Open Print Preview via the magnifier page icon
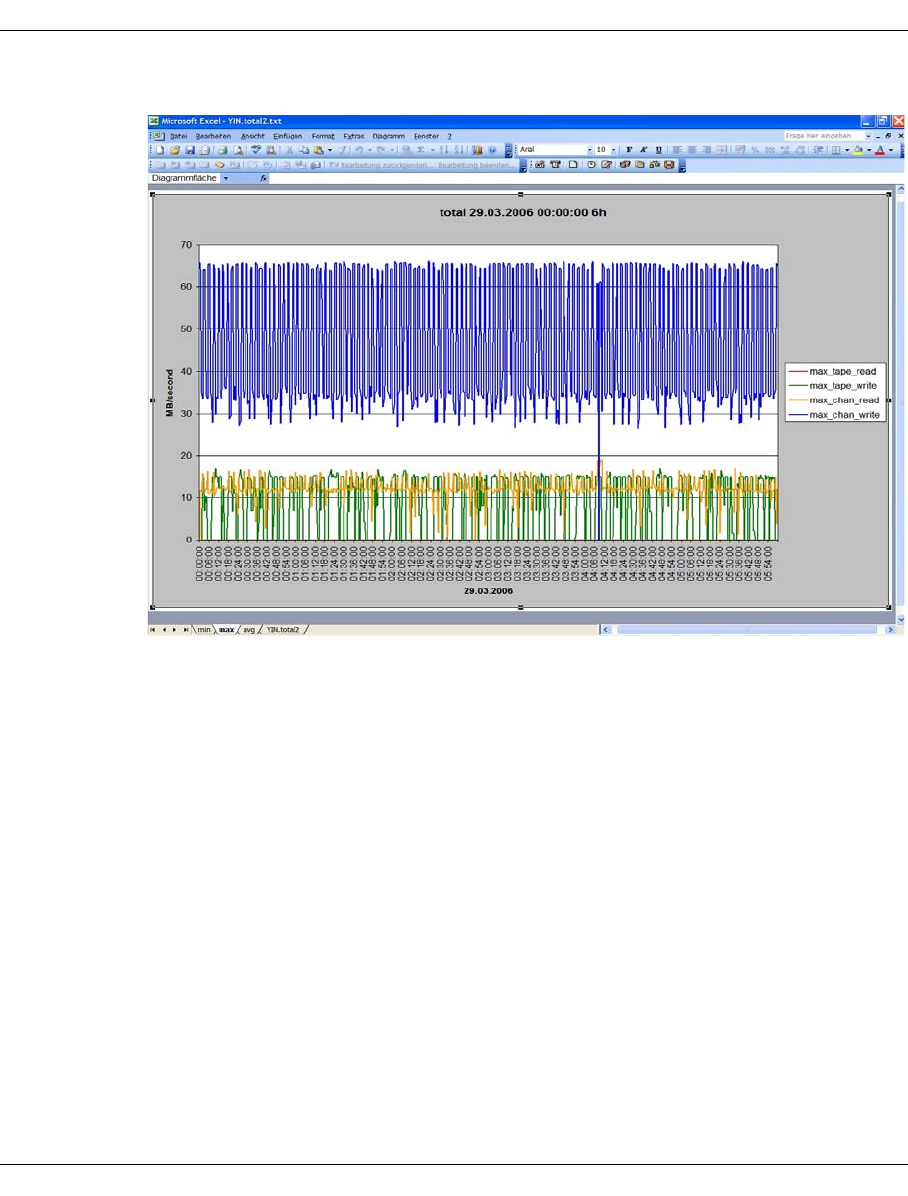Image resolution: width=908 pixels, height=1196 pixels. click(x=238, y=150)
